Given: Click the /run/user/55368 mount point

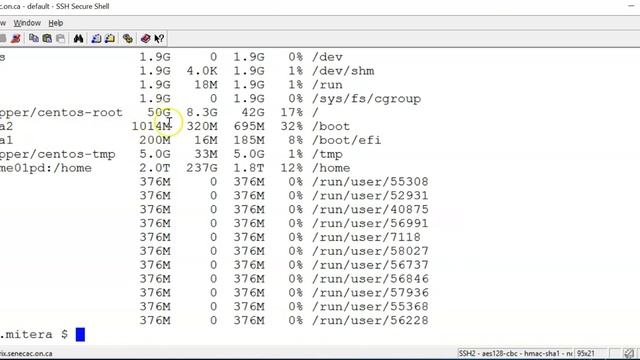Looking at the screenshot, I should 370,307.
